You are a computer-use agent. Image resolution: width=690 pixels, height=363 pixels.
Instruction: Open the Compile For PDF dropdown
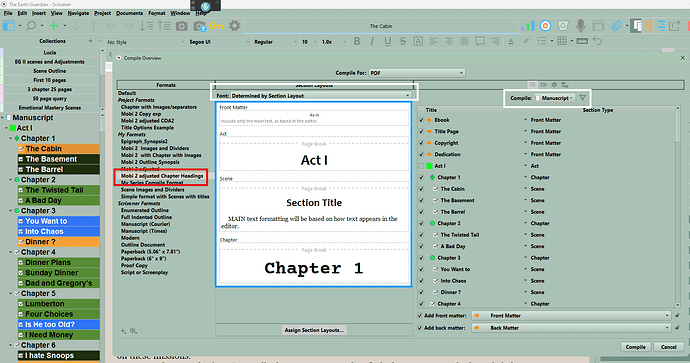tap(417, 73)
